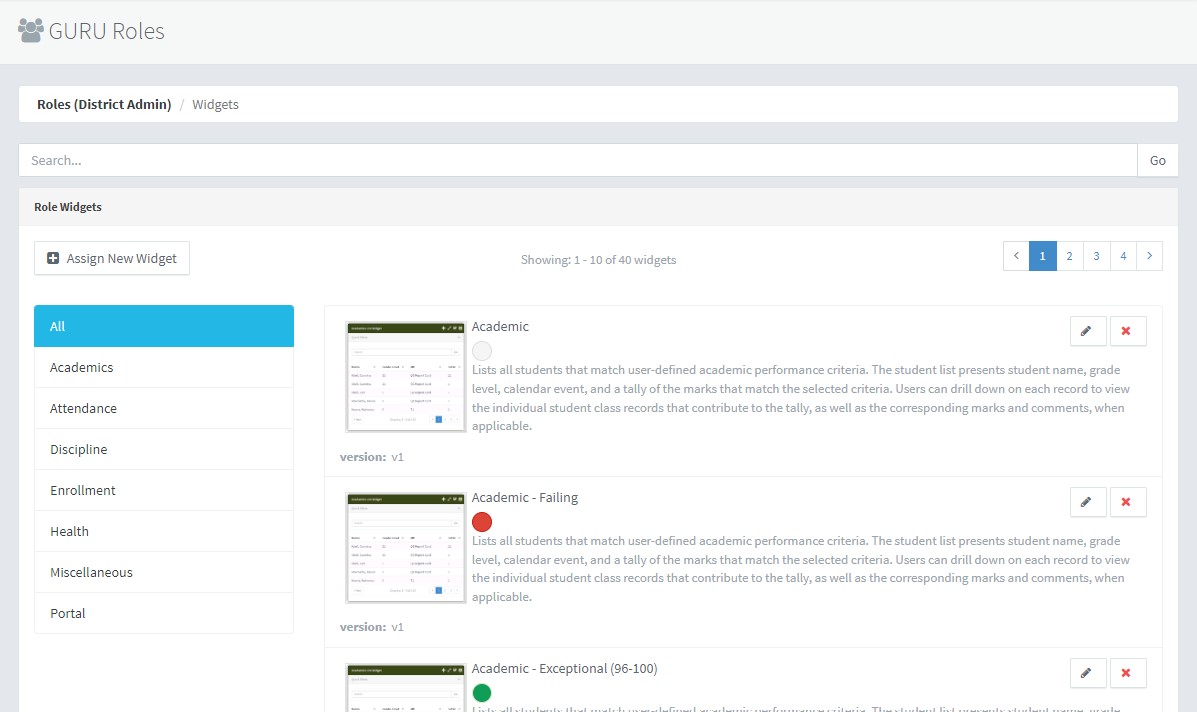Click the 'Academic' widget title
The image size is (1197, 712).
tap(500, 327)
